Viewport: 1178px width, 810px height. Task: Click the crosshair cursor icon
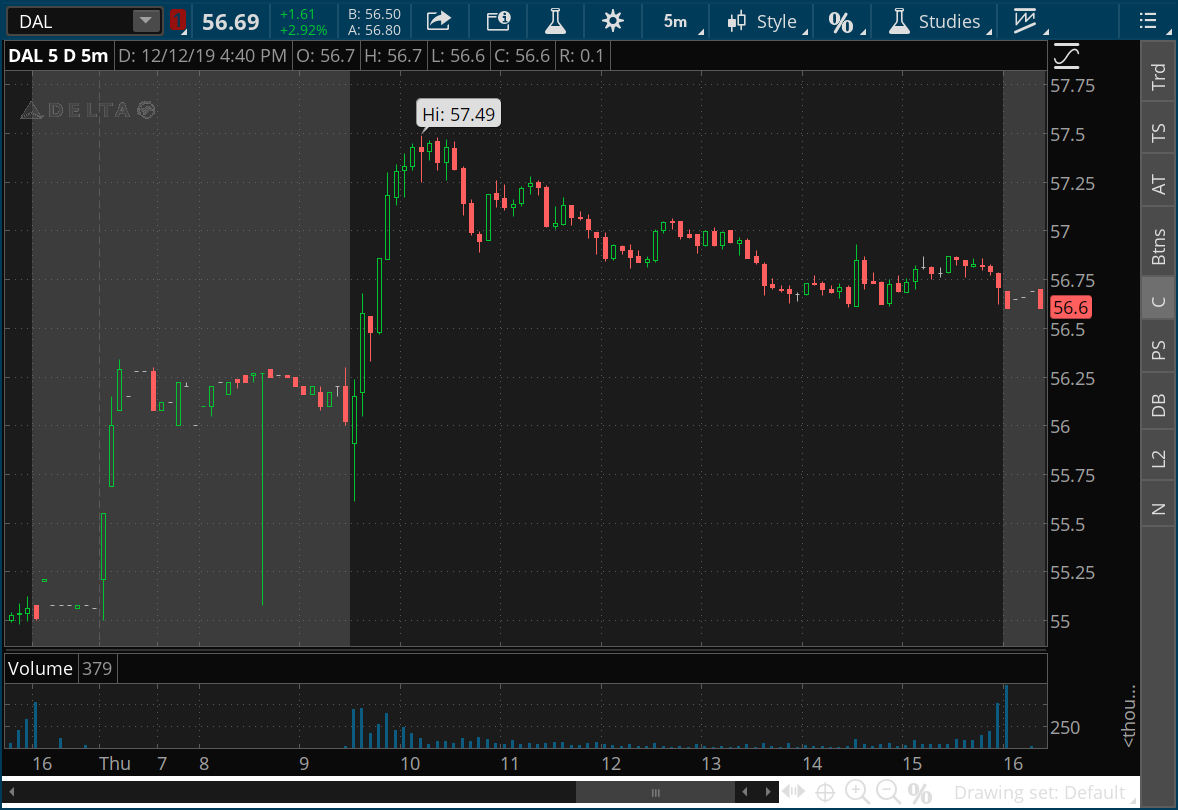pyautogui.click(x=825, y=792)
